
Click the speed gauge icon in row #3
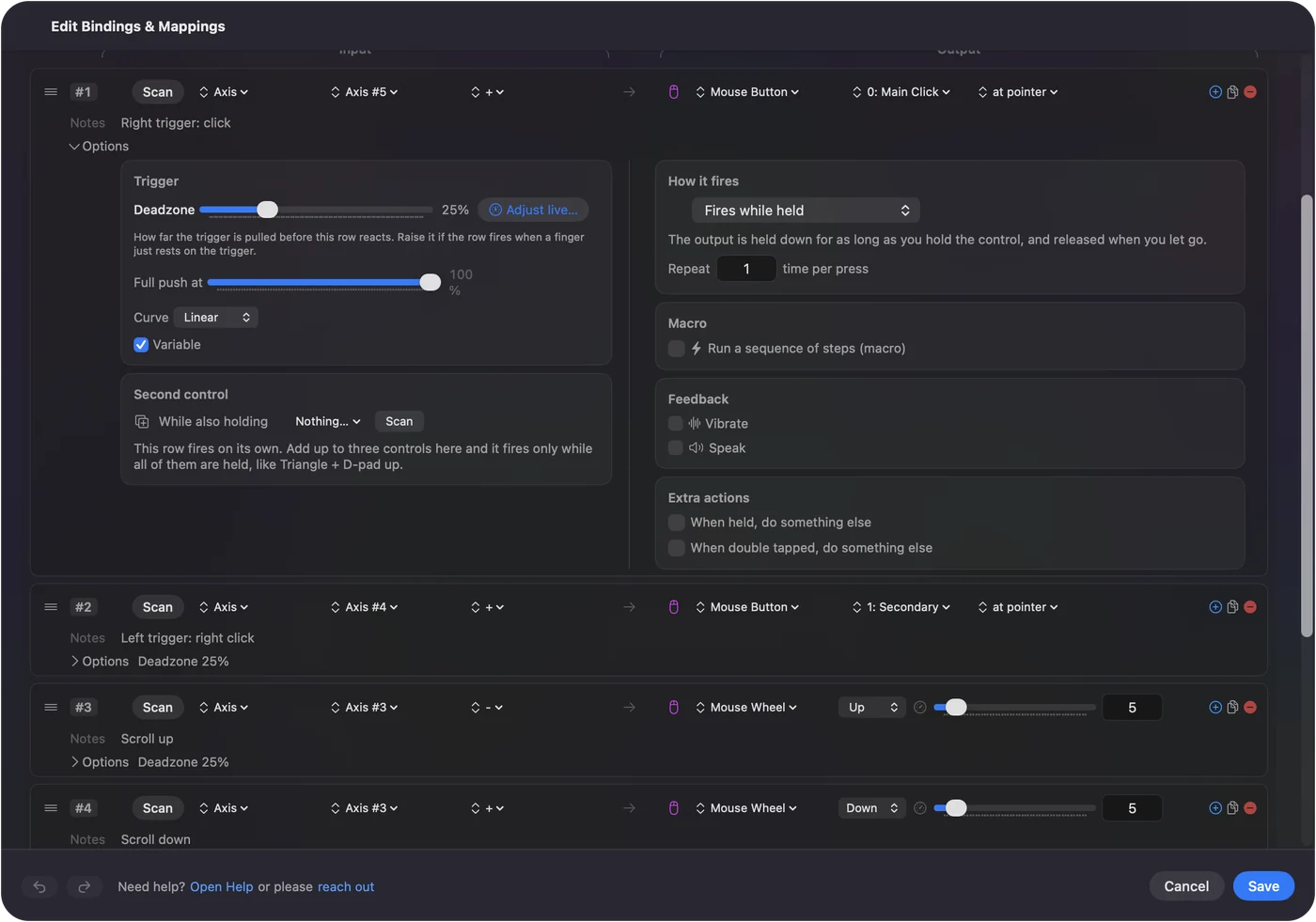pos(920,708)
